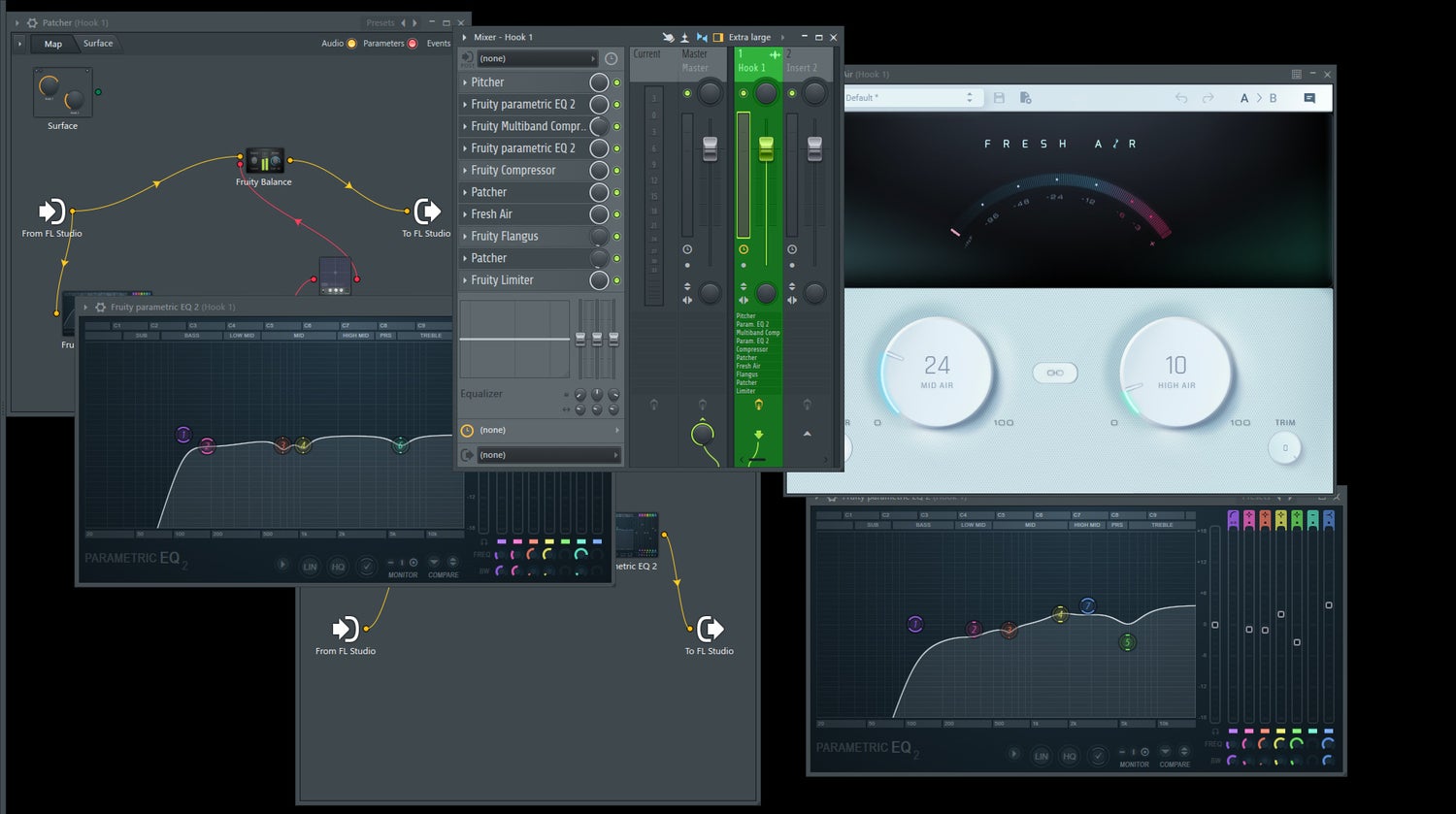Open the Fresh Air save preset icon
This screenshot has width=1456, height=814.
[999, 98]
